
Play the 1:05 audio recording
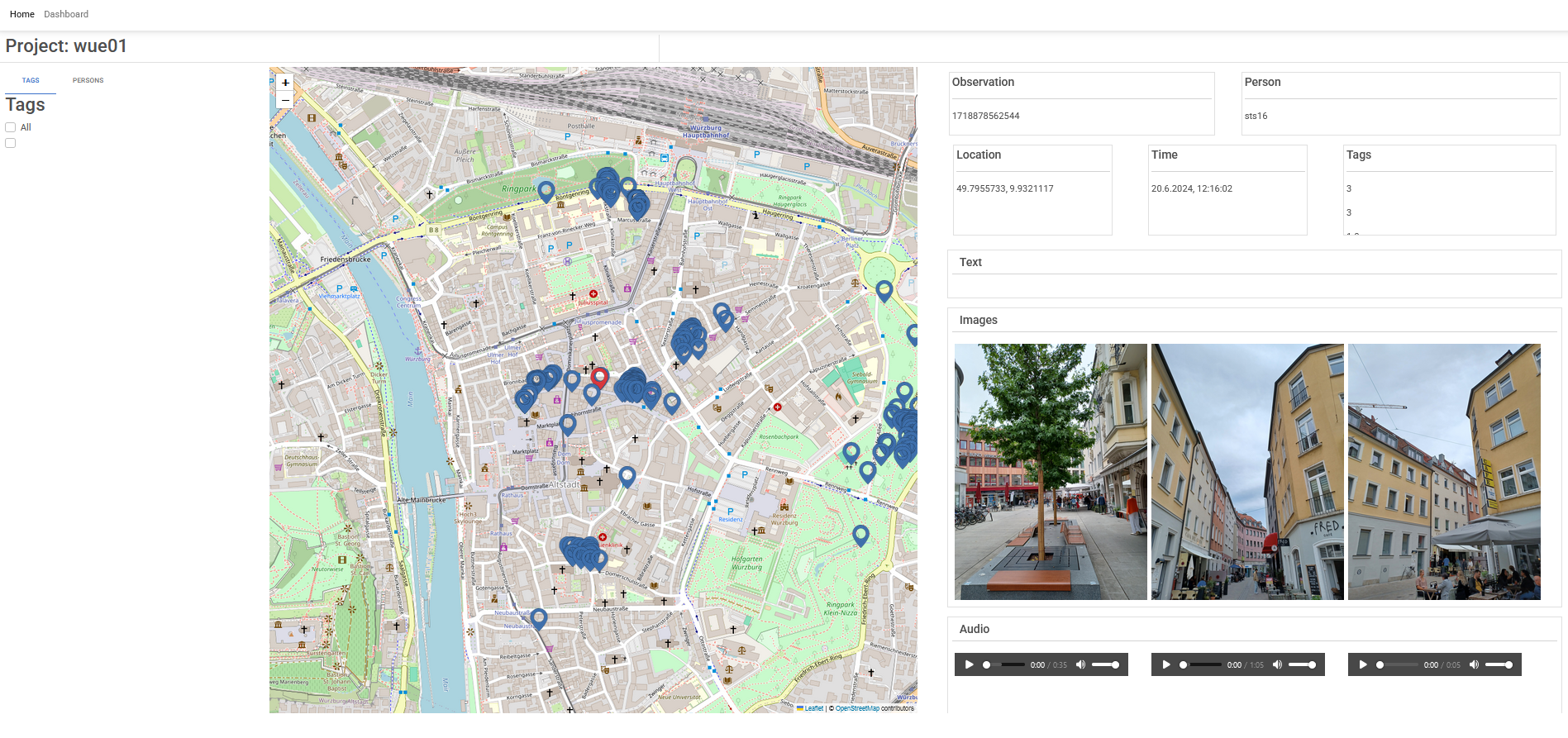coord(1165,664)
